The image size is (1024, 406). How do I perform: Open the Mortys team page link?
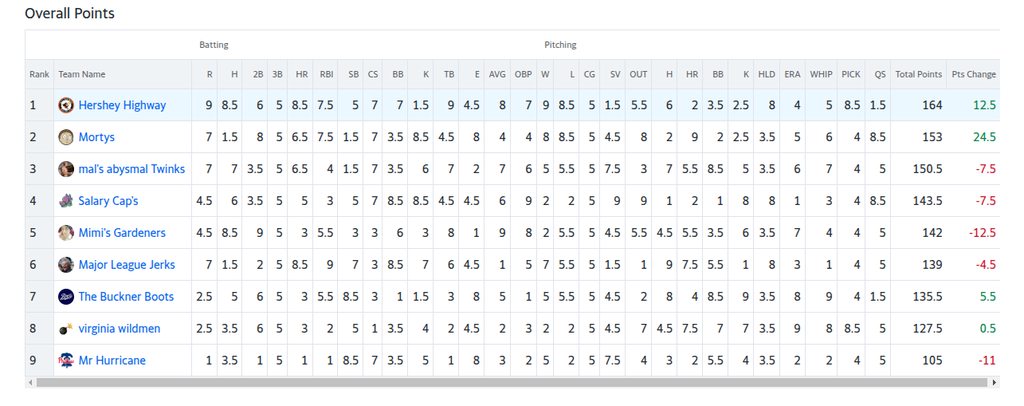[x=97, y=137]
